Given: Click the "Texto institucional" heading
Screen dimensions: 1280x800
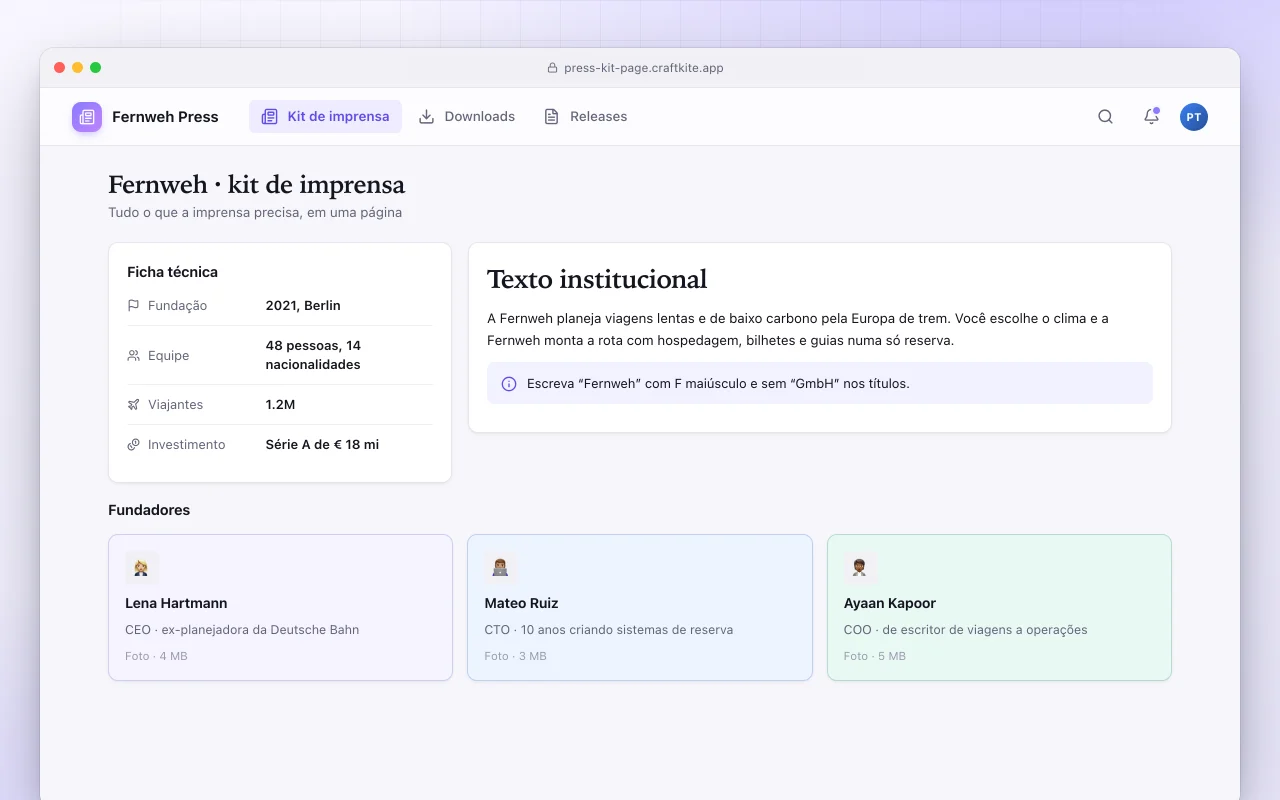Looking at the screenshot, I should [597, 279].
